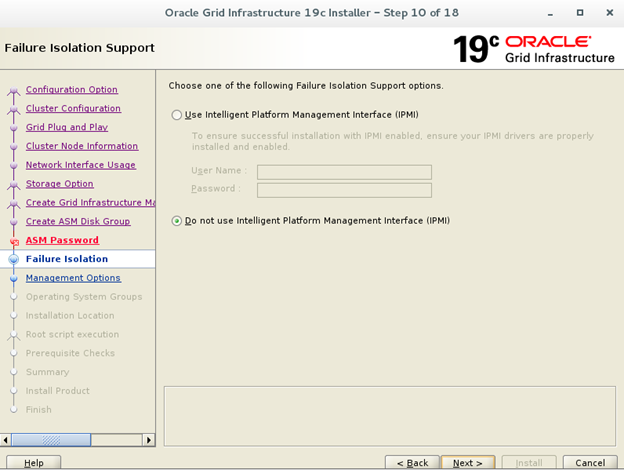Go to Management Options step
The height and width of the screenshot is (470, 624).
click(73, 278)
